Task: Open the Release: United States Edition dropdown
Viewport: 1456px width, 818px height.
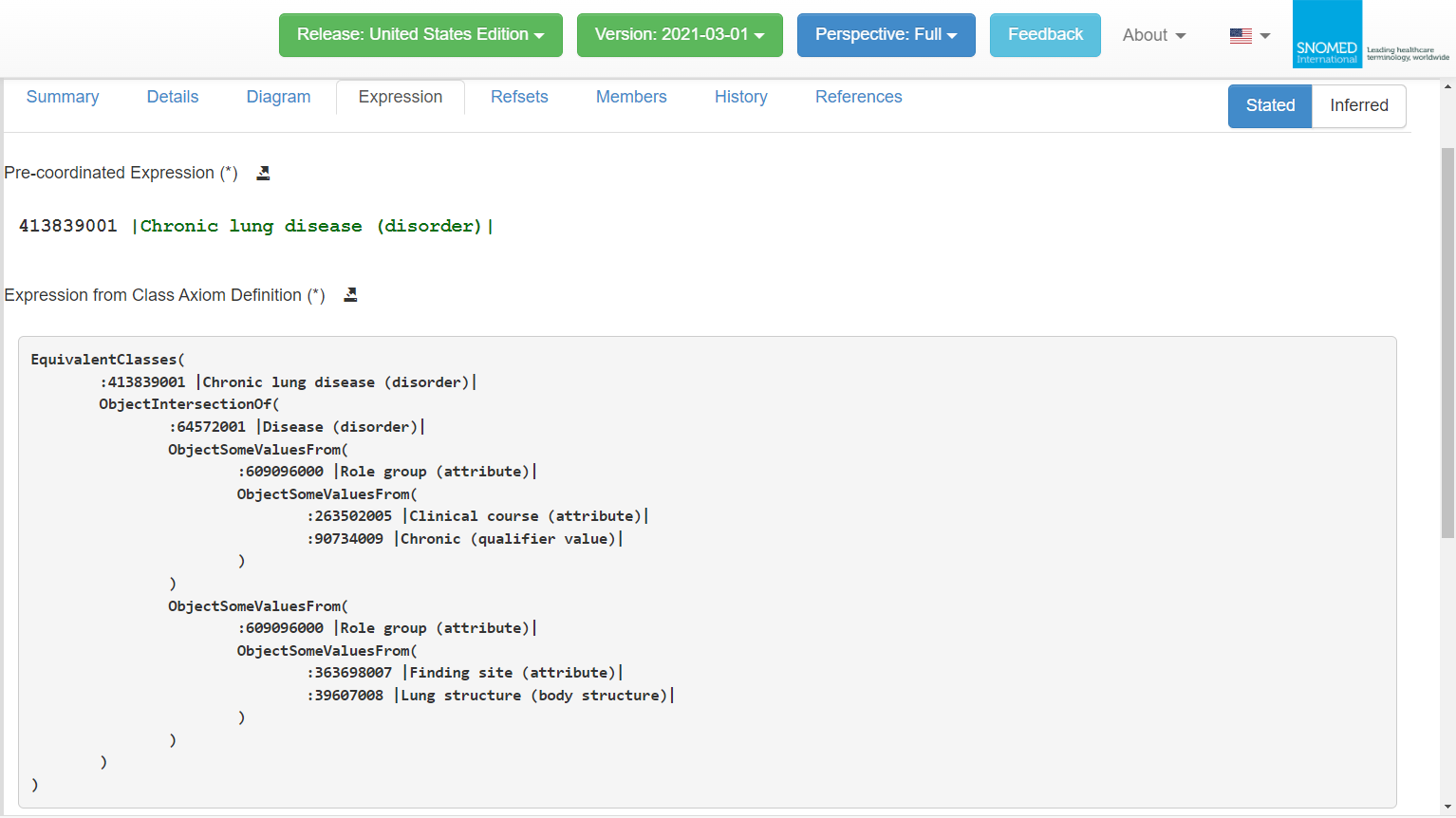Action: [x=420, y=35]
